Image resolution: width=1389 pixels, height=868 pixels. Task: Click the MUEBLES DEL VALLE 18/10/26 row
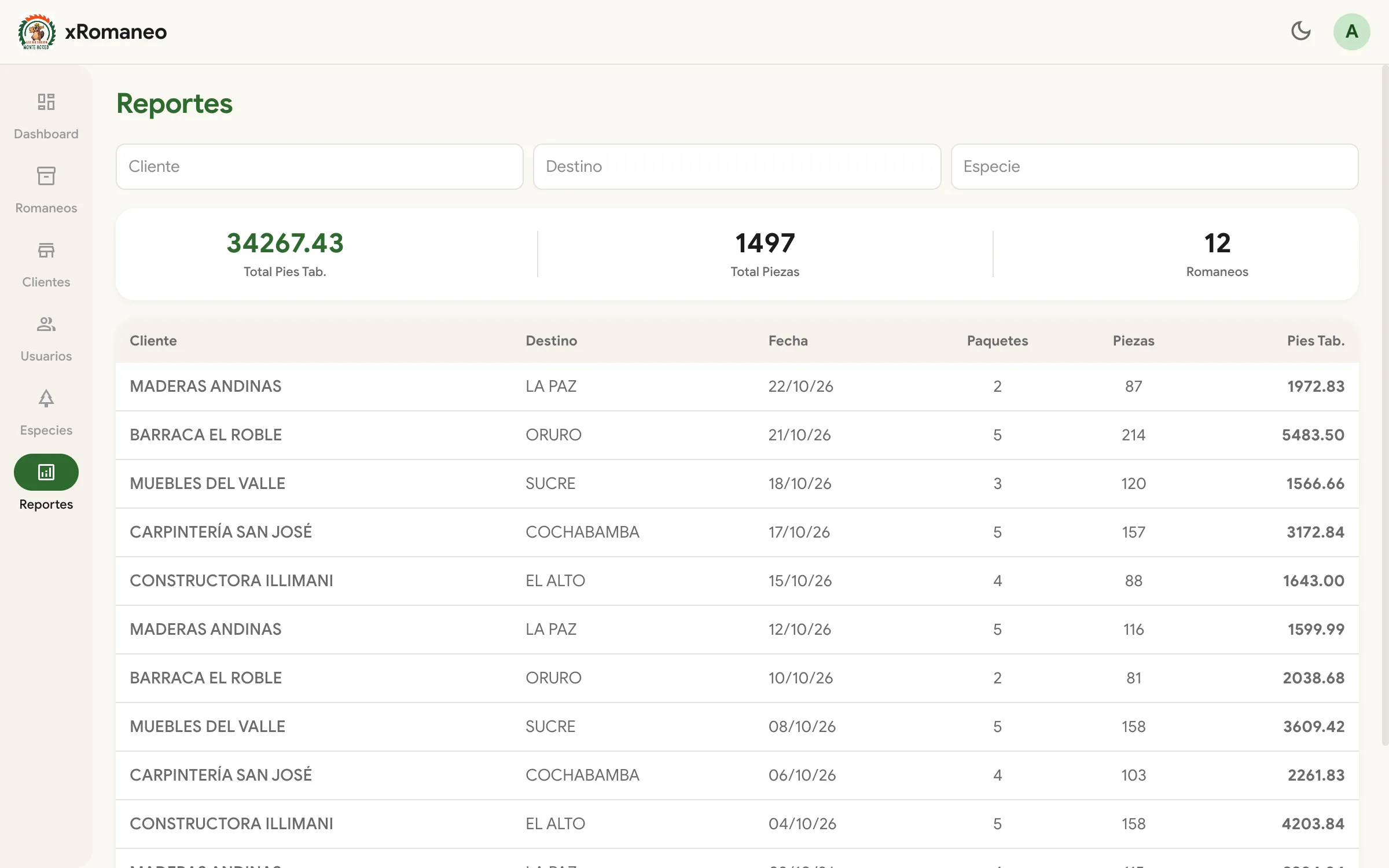tap(737, 484)
